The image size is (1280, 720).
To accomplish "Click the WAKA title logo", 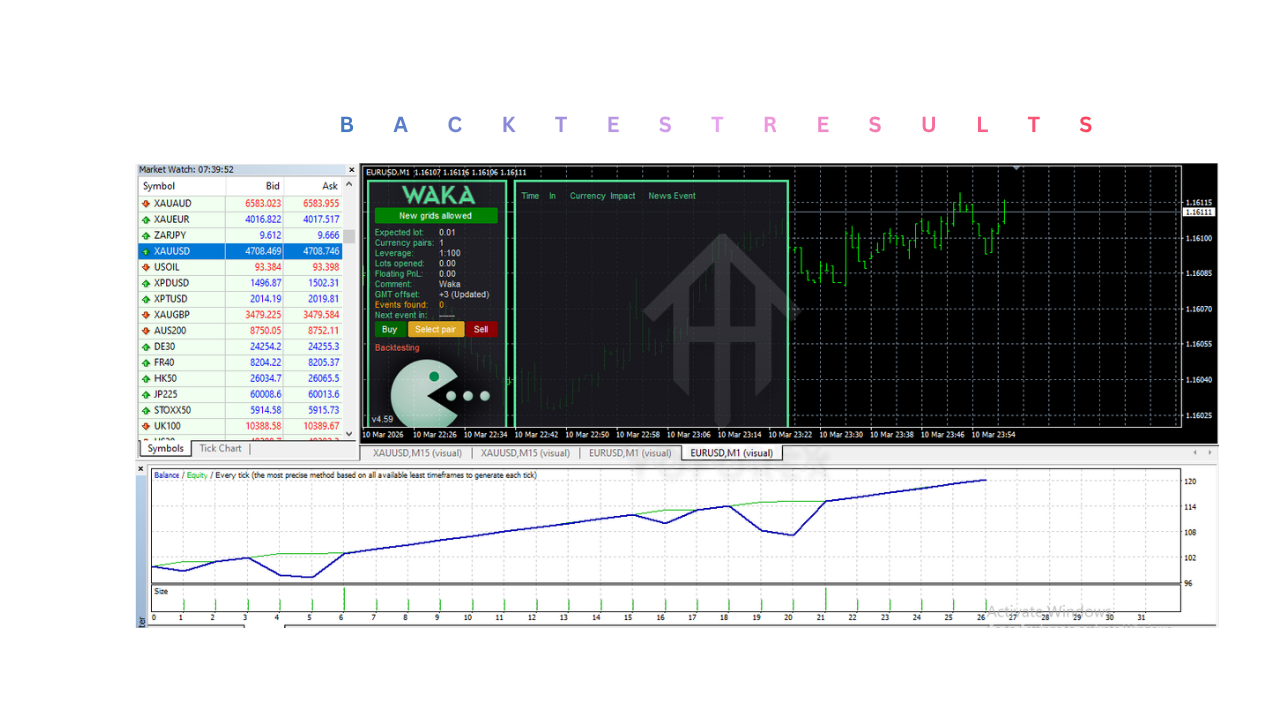I will click(437, 195).
